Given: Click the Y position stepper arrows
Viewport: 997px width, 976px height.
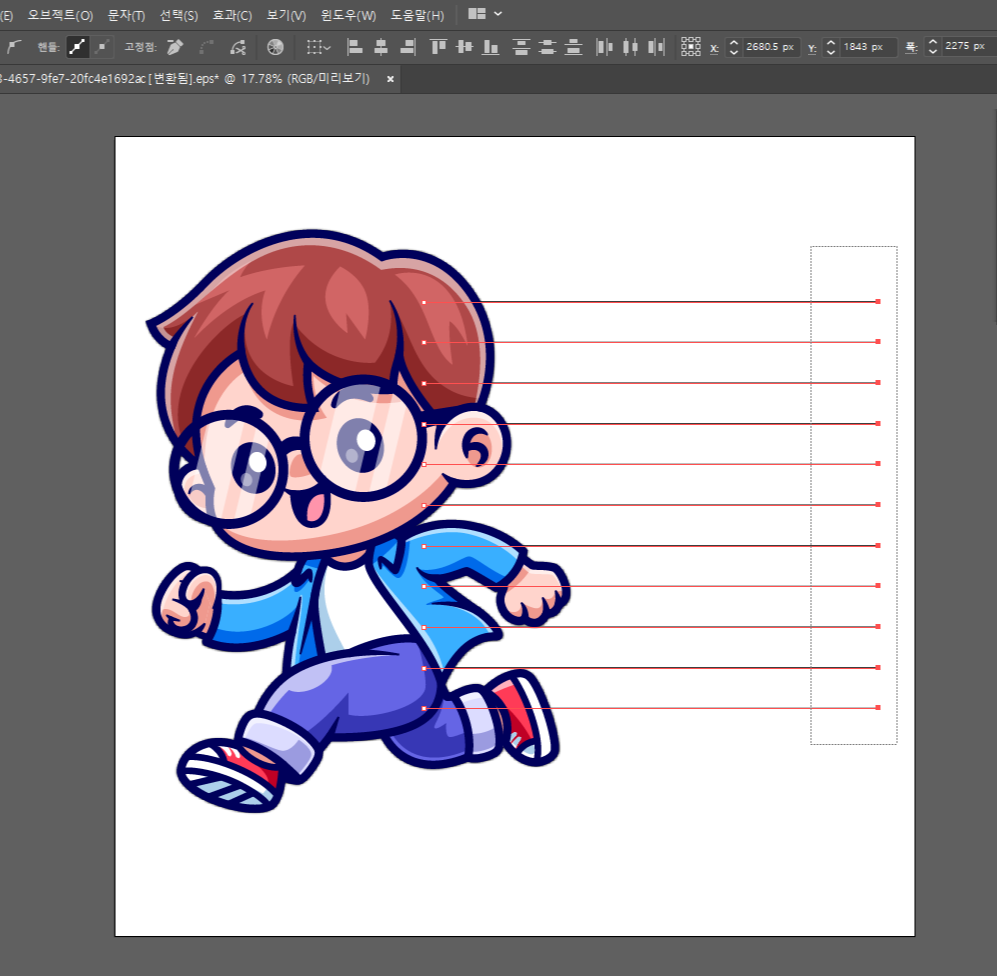Looking at the screenshot, I should 830,46.
